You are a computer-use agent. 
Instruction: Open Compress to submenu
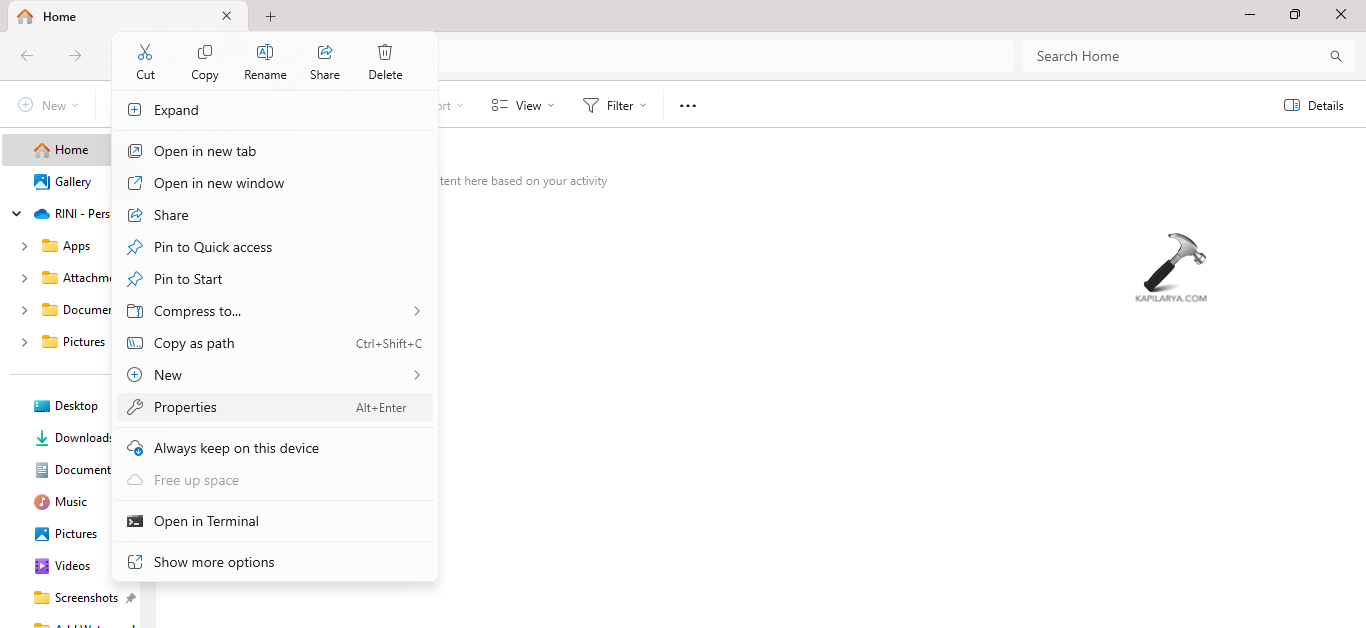[274, 311]
